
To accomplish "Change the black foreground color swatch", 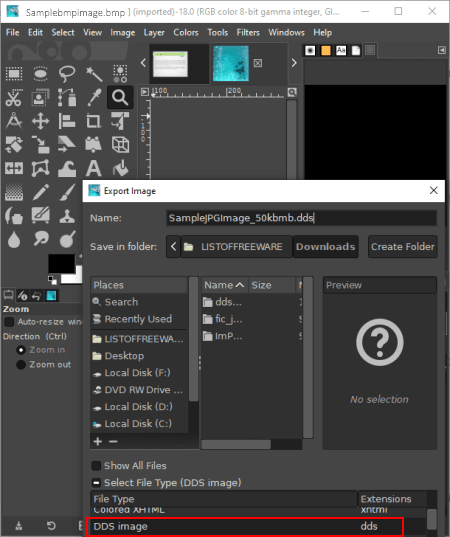I will pyautogui.click(x=61, y=263).
